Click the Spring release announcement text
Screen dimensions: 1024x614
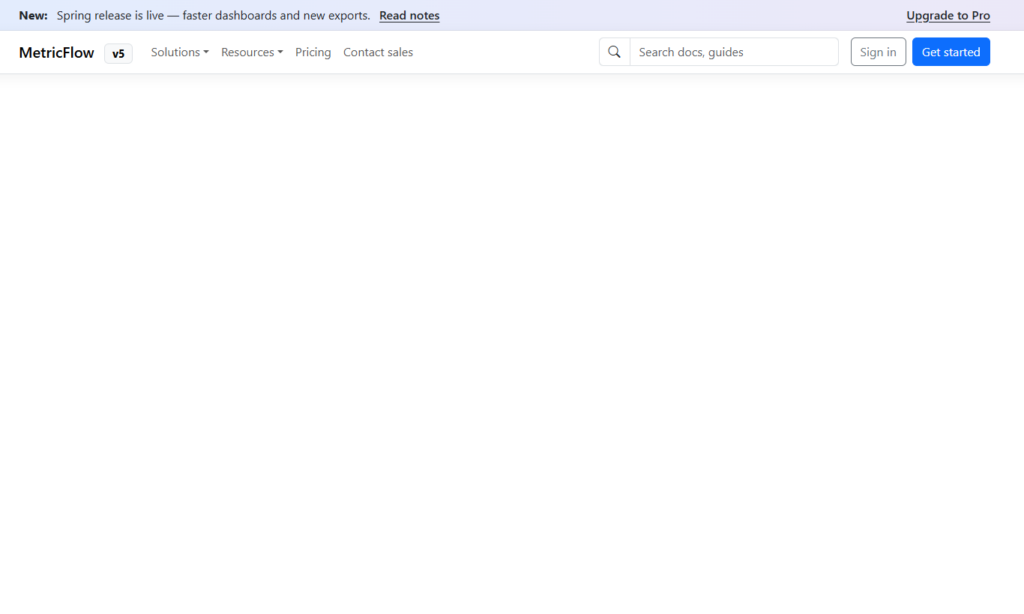tap(213, 16)
